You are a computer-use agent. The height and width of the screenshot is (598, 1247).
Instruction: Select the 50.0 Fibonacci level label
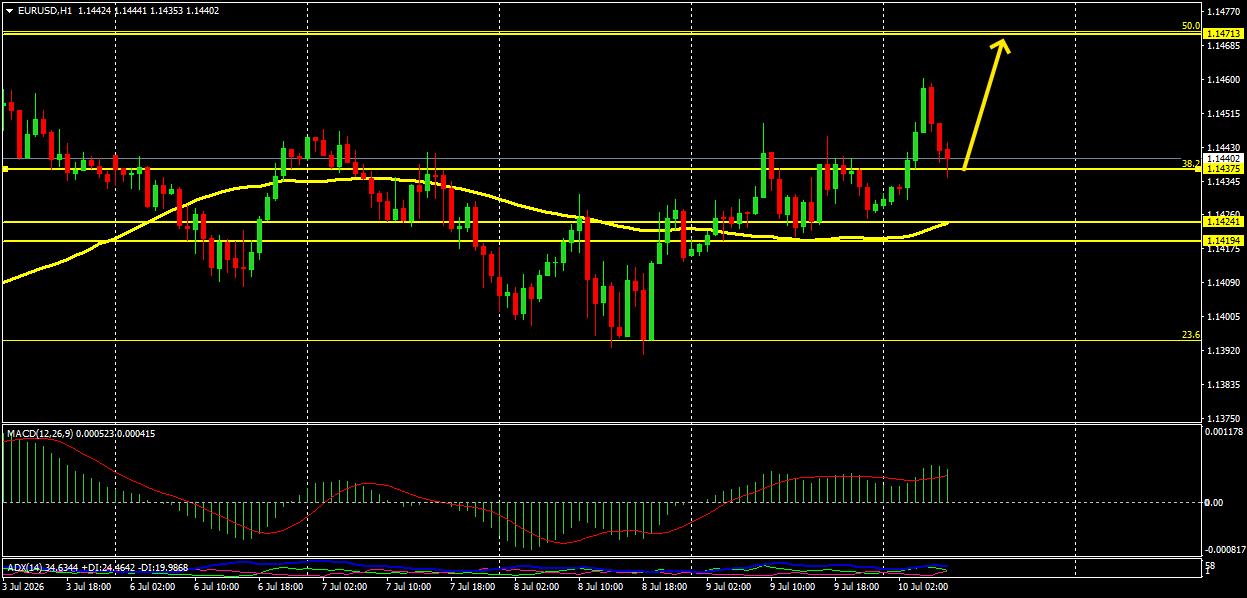point(1190,26)
